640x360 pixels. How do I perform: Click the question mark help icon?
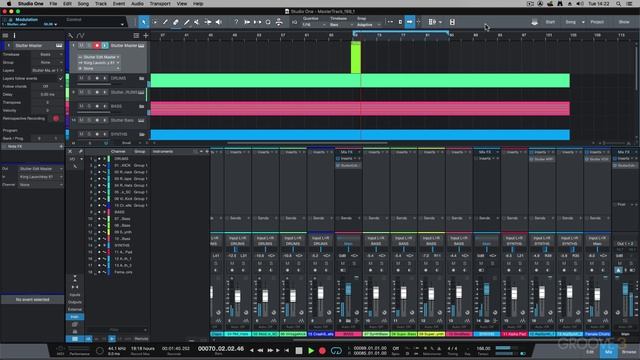point(236,22)
